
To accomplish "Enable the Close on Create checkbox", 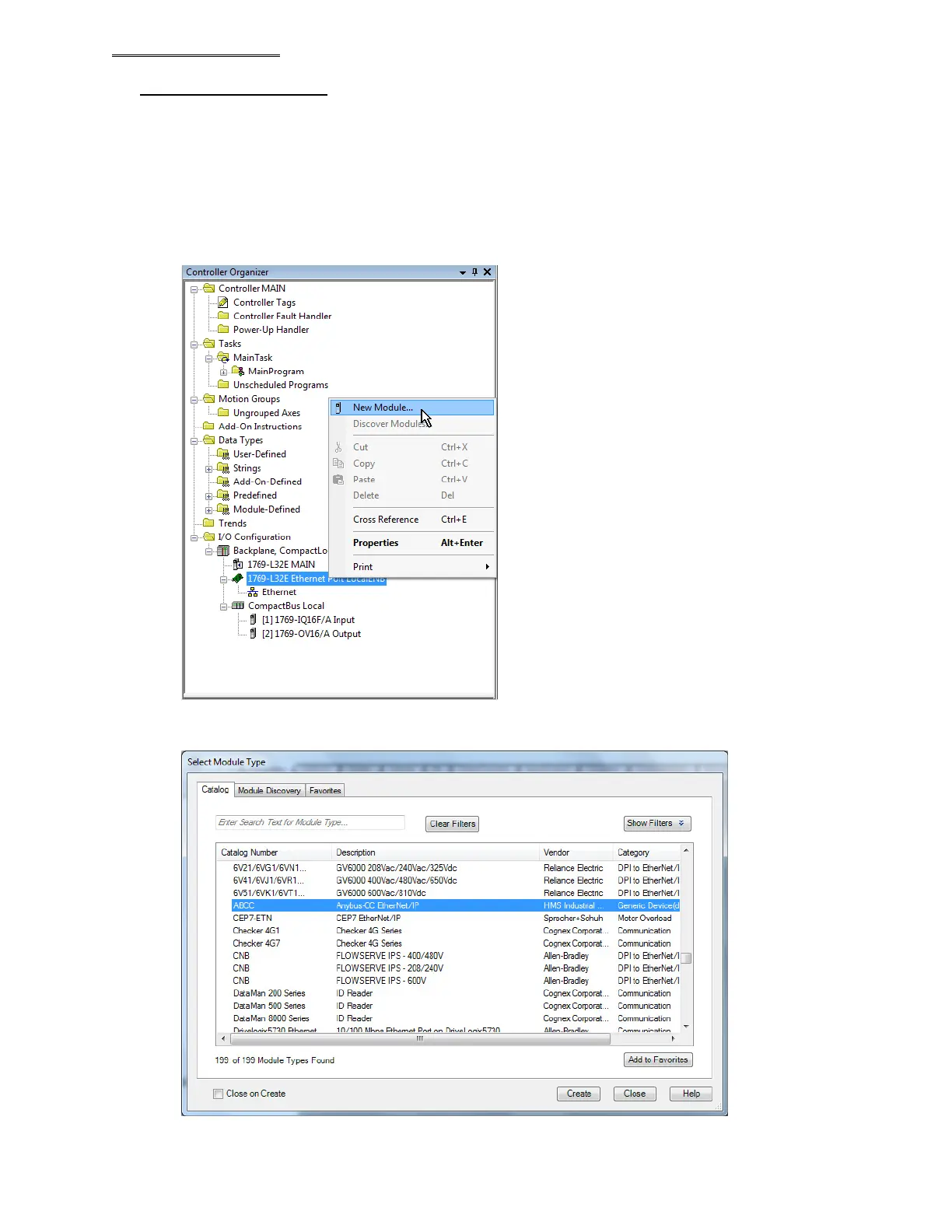I will coord(219,1094).
